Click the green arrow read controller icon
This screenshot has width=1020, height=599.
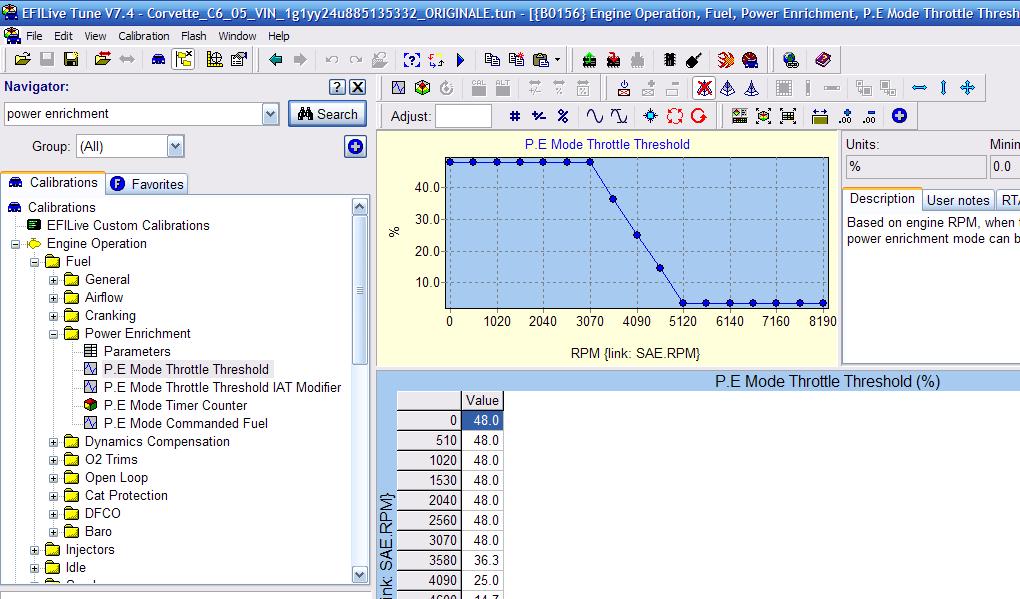point(589,60)
